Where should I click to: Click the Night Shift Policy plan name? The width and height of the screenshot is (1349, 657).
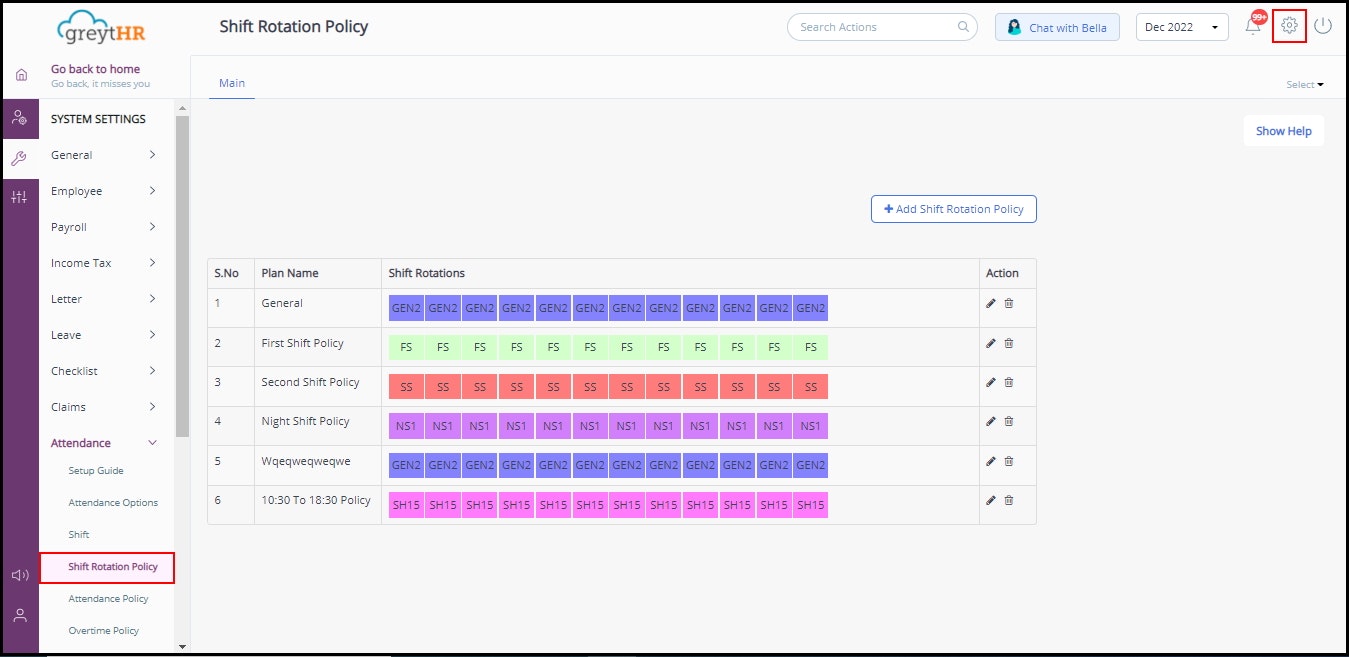pyautogui.click(x=305, y=421)
